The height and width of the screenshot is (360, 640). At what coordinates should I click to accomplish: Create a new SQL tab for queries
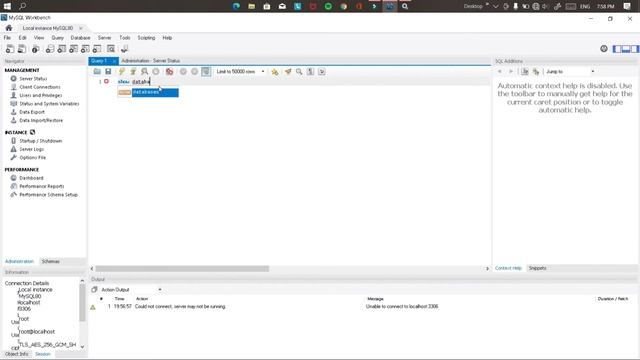[10, 49]
